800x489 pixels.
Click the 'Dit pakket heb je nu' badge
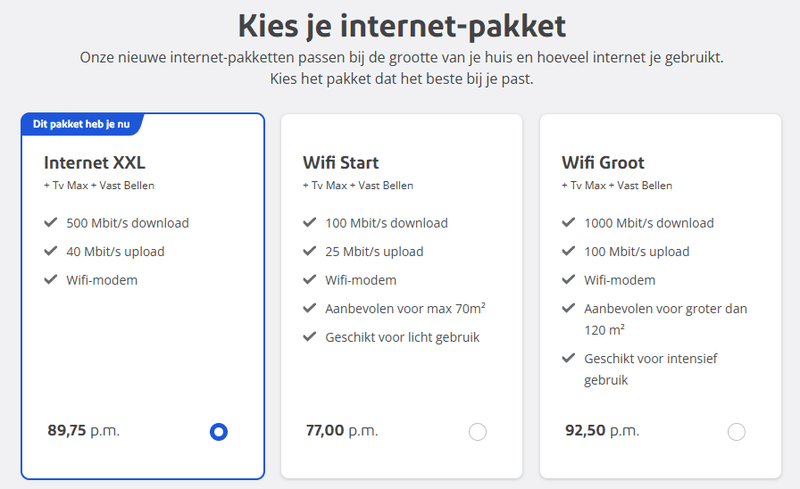pyautogui.click(x=80, y=124)
